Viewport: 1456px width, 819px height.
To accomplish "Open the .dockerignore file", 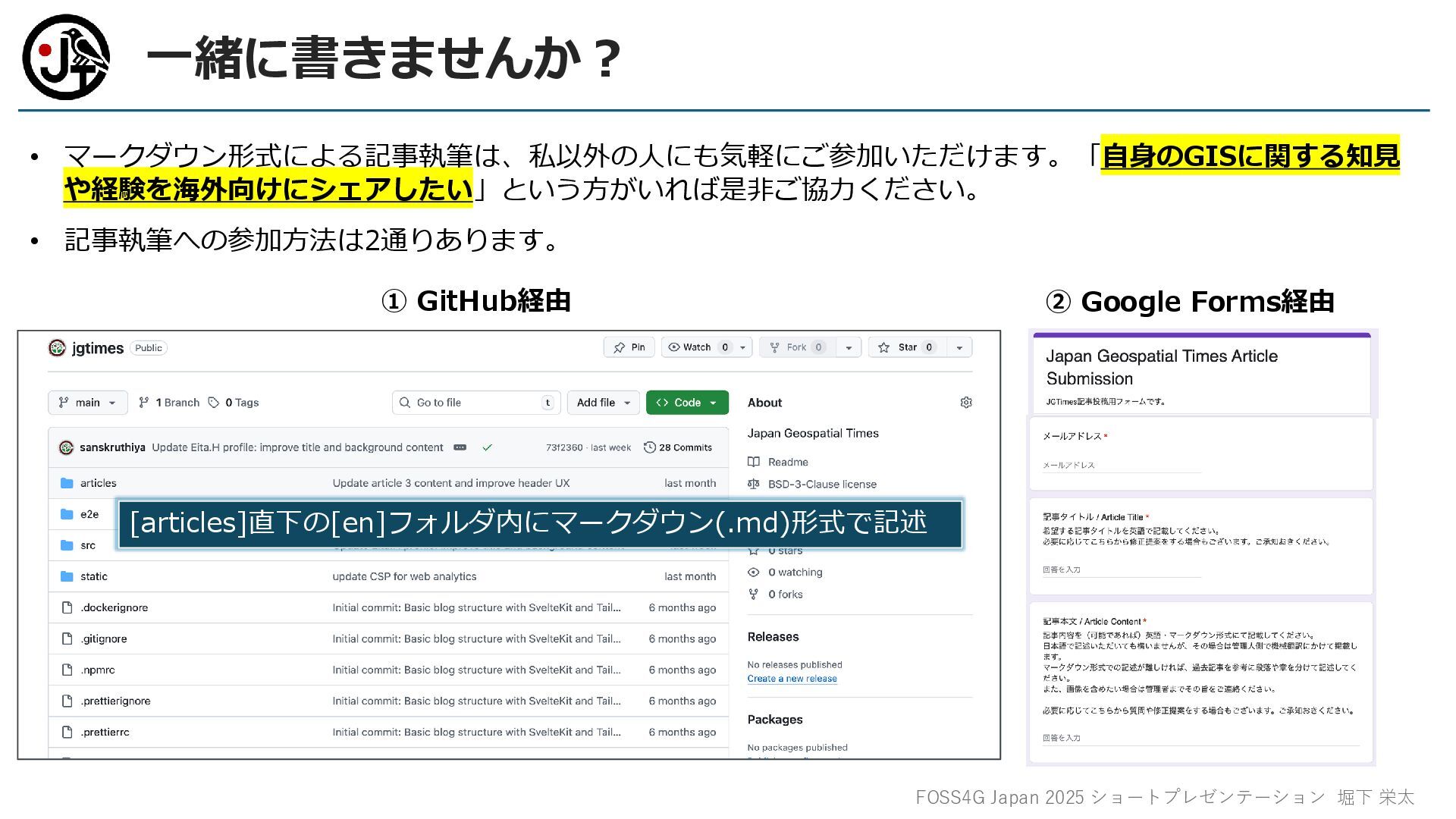I will (x=115, y=607).
